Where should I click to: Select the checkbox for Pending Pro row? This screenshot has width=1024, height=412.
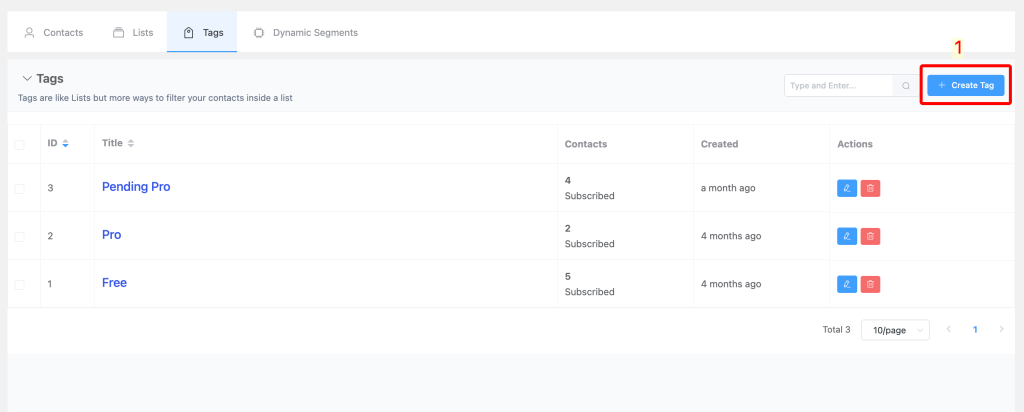click(x=20, y=188)
